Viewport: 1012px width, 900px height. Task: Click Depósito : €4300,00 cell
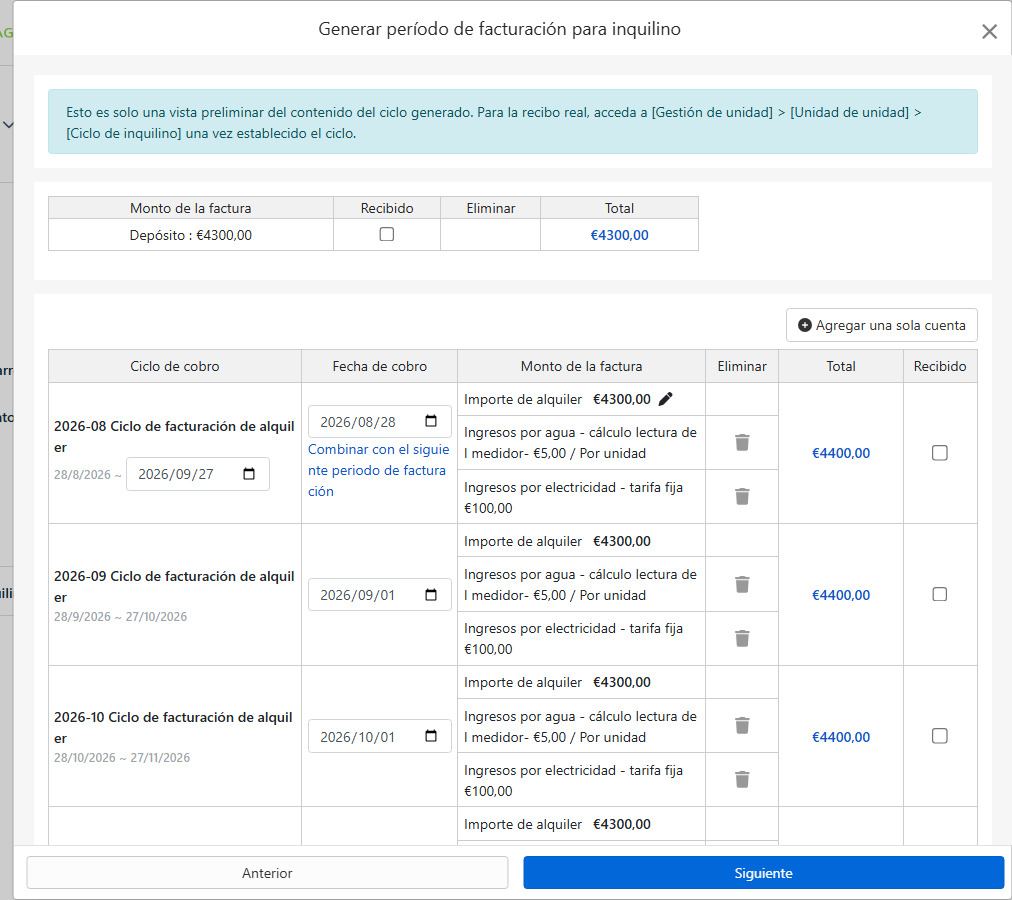point(190,235)
